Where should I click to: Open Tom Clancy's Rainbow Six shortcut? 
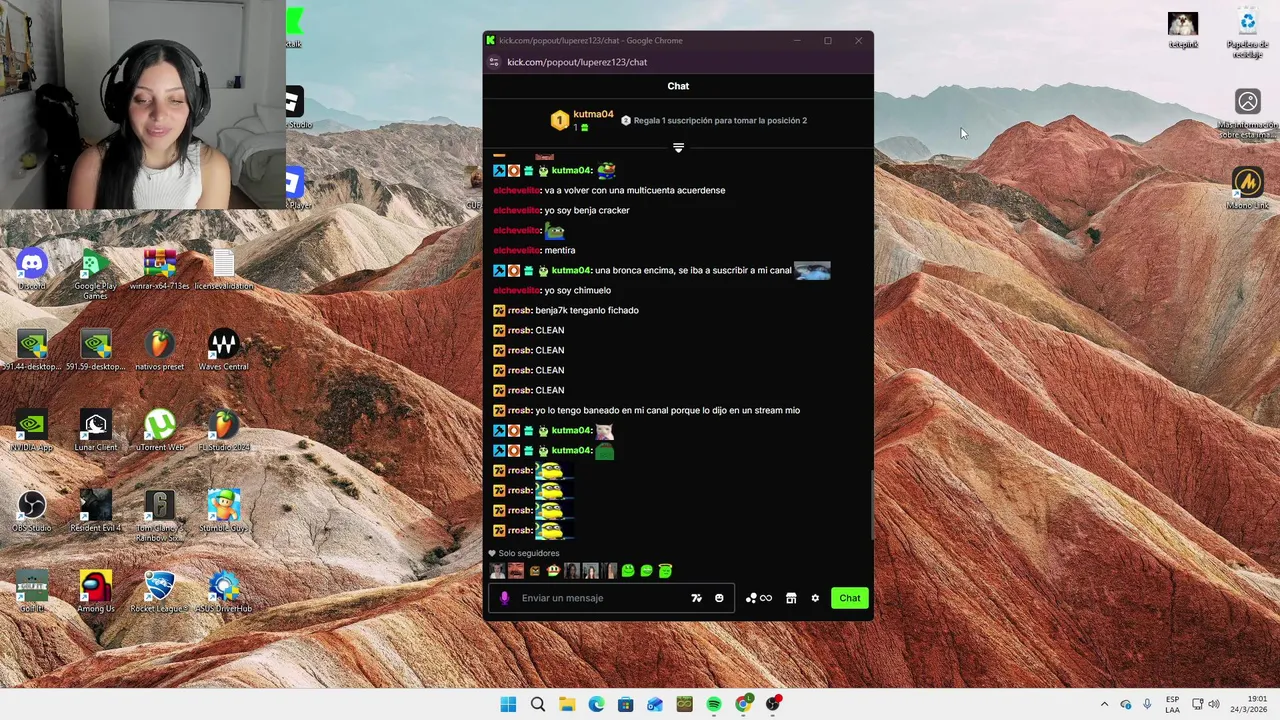tap(160, 516)
